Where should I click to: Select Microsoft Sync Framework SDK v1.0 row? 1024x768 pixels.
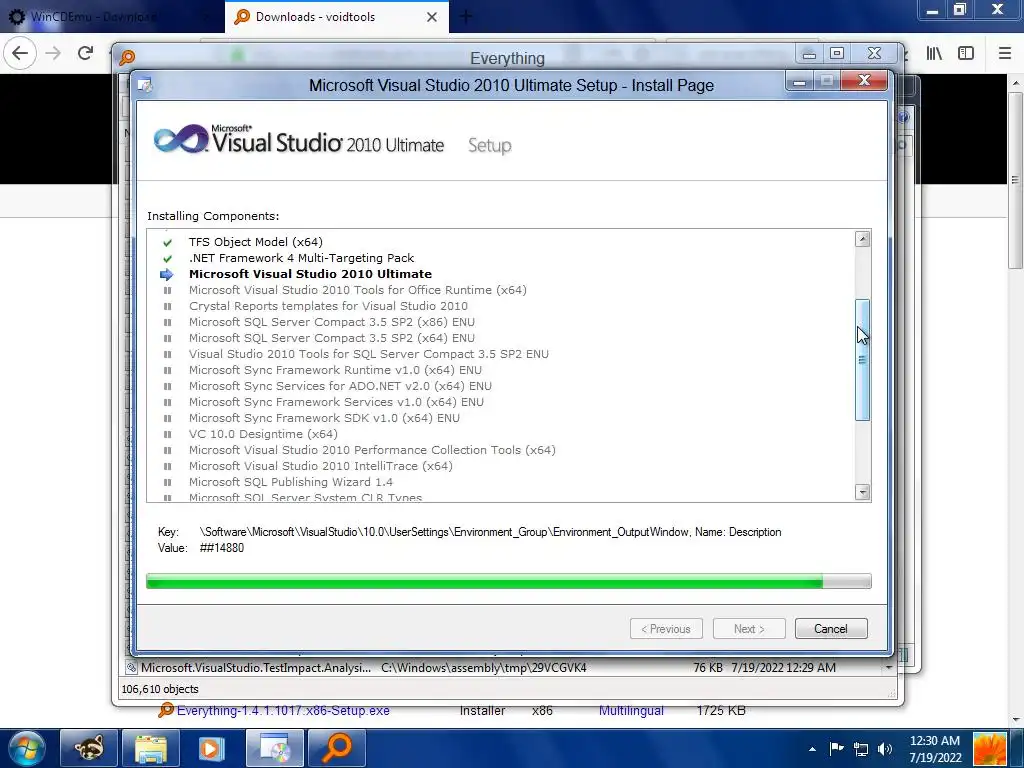click(x=324, y=418)
